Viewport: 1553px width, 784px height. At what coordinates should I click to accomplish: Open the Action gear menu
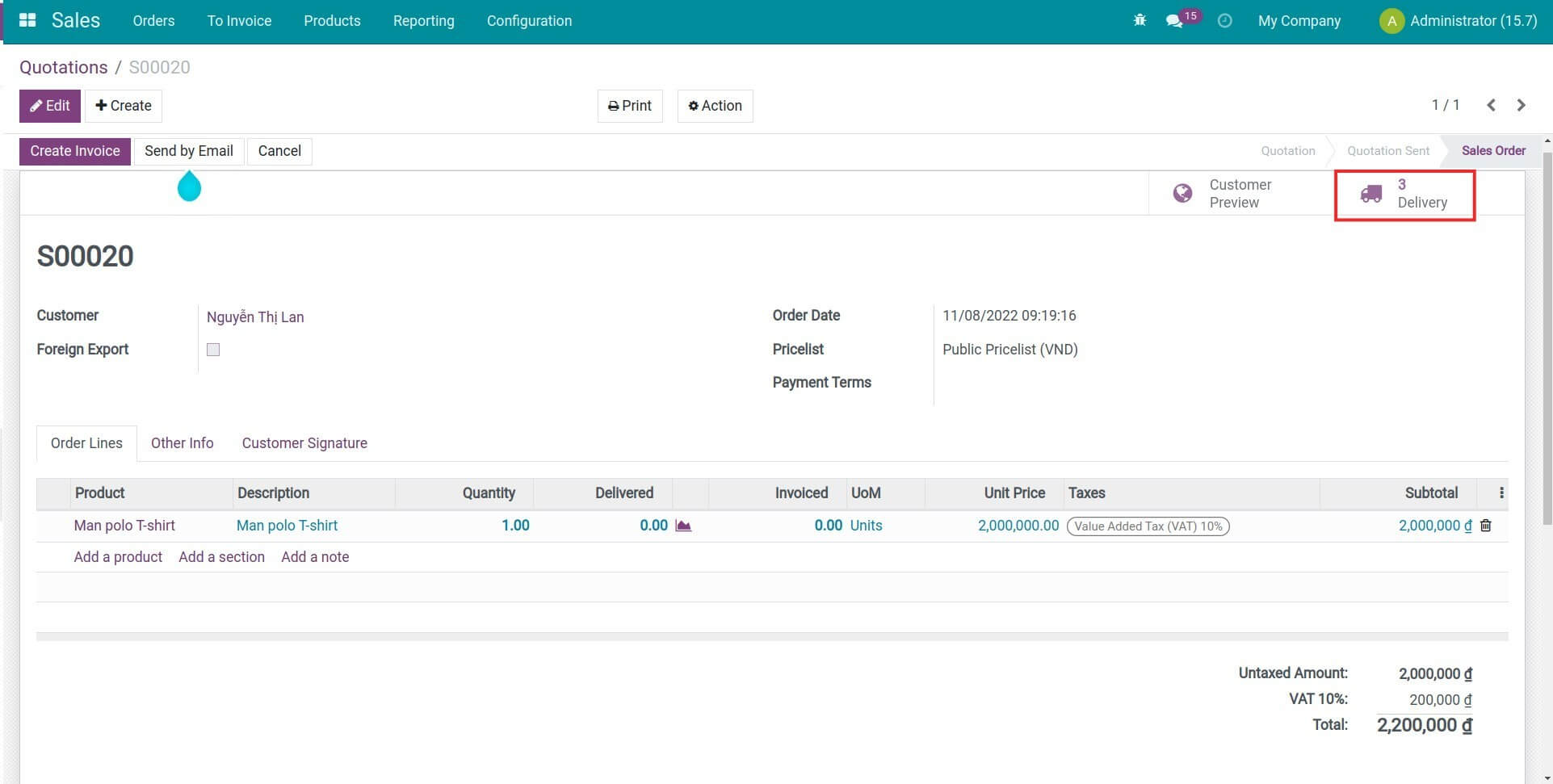click(714, 105)
